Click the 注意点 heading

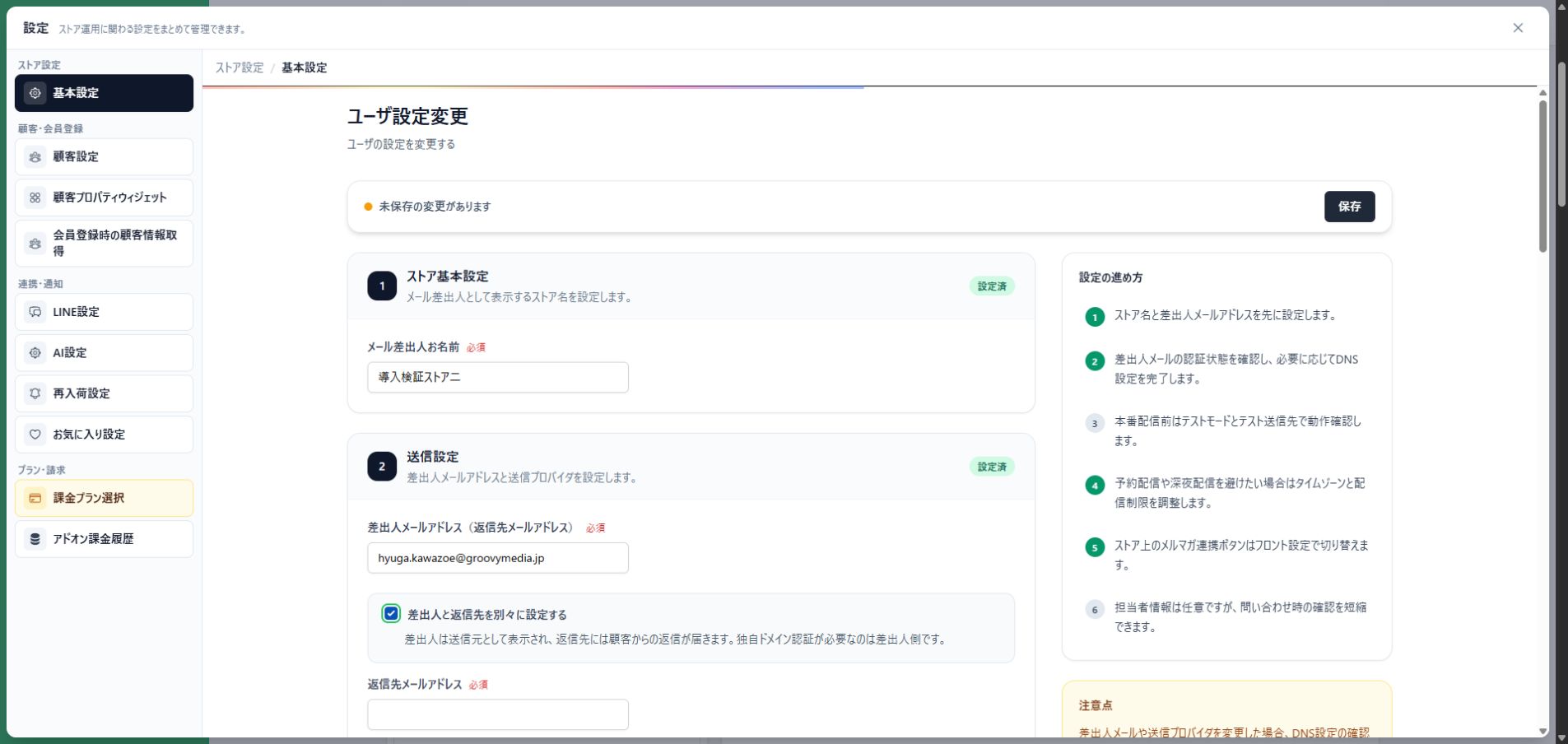(x=1096, y=705)
